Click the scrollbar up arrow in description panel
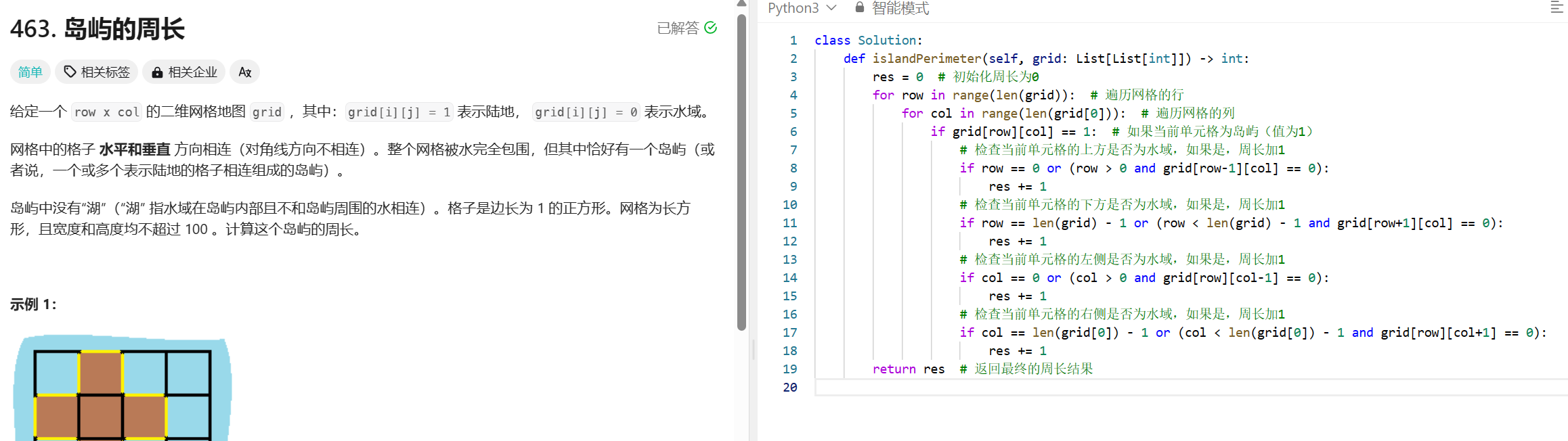The image size is (1568, 441). point(741,4)
